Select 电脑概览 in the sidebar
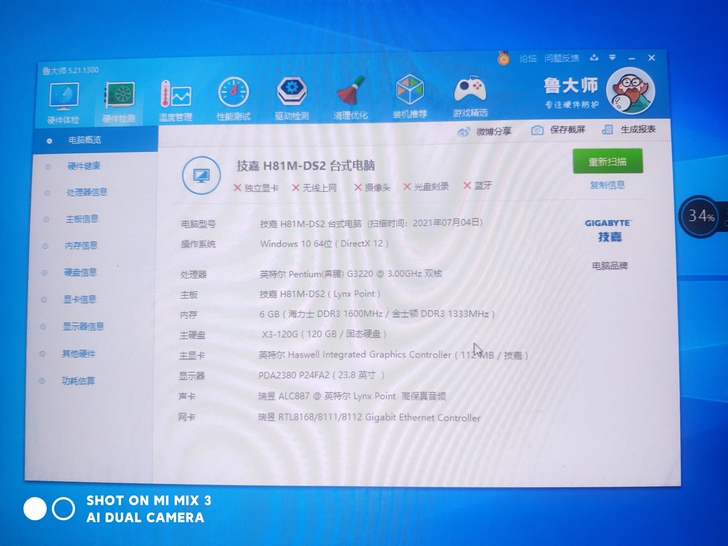 95,140
